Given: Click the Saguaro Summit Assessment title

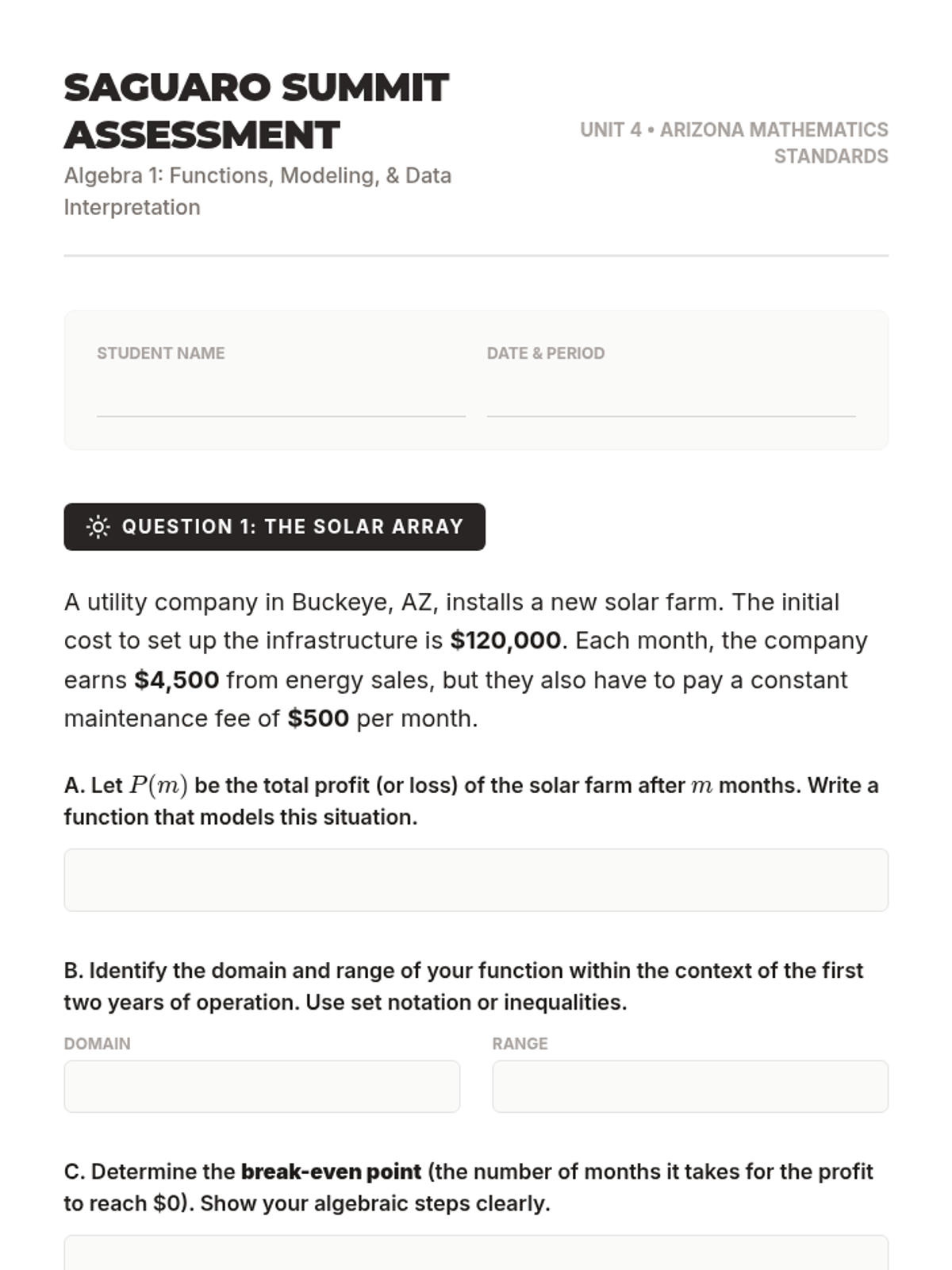Looking at the screenshot, I should 257,111.
